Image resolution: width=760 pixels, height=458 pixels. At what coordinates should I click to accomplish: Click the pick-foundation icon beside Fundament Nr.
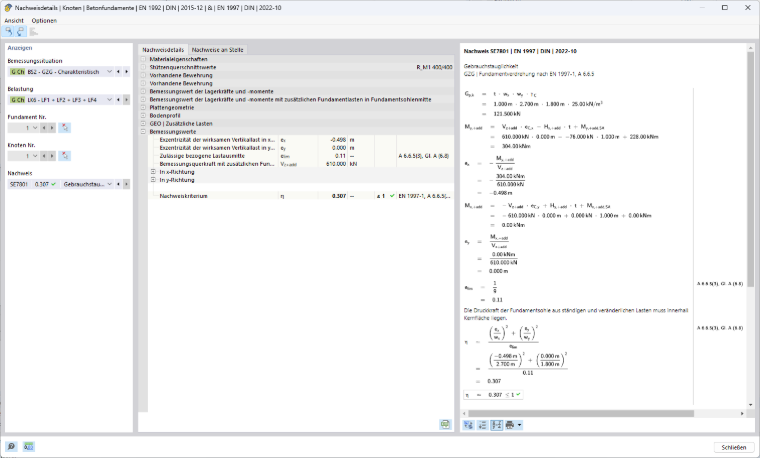coord(64,128)
